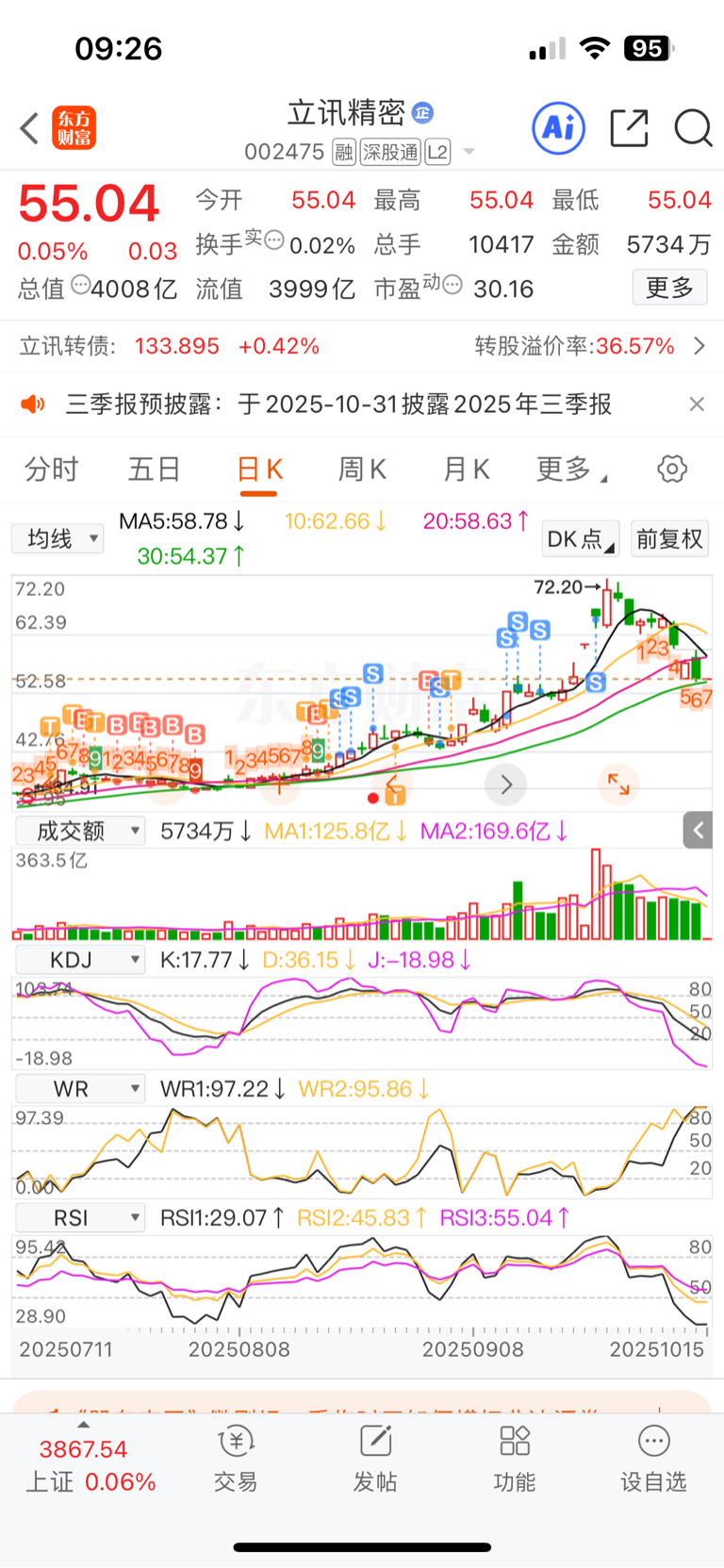Open the 成交额 indicator dropdown
724x1568 pixels.
click(80, 831)
